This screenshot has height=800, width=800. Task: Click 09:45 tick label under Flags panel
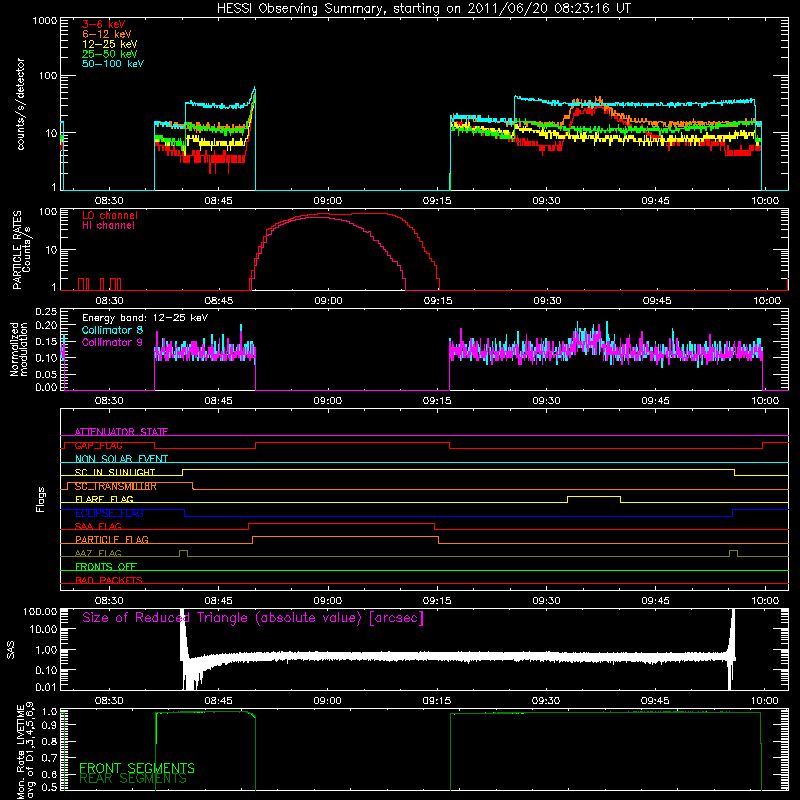point(656,601)
